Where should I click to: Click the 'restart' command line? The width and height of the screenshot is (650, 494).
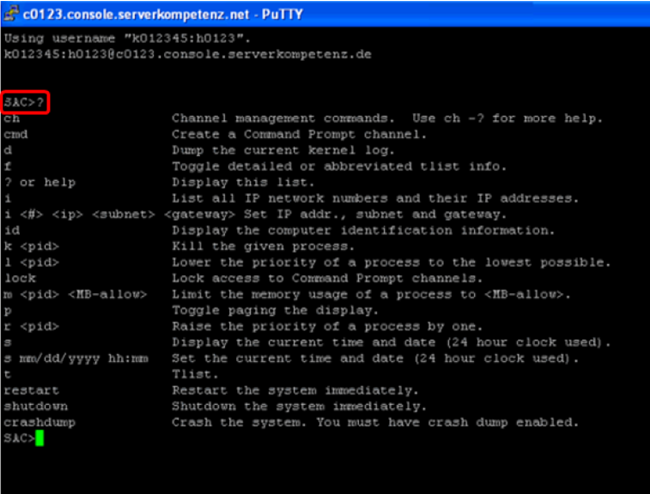31,390
